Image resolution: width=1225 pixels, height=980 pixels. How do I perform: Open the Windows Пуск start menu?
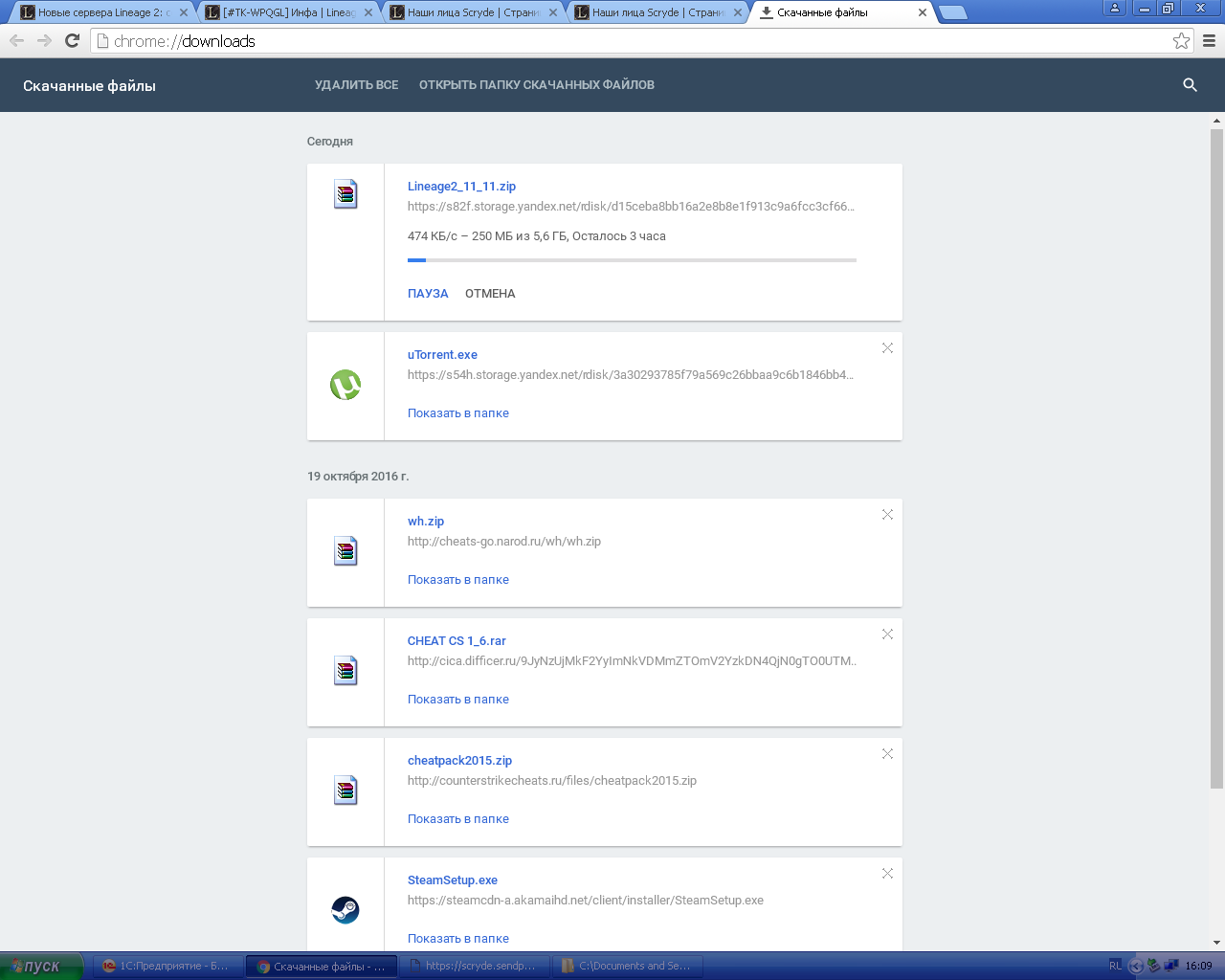pos(41,966)
